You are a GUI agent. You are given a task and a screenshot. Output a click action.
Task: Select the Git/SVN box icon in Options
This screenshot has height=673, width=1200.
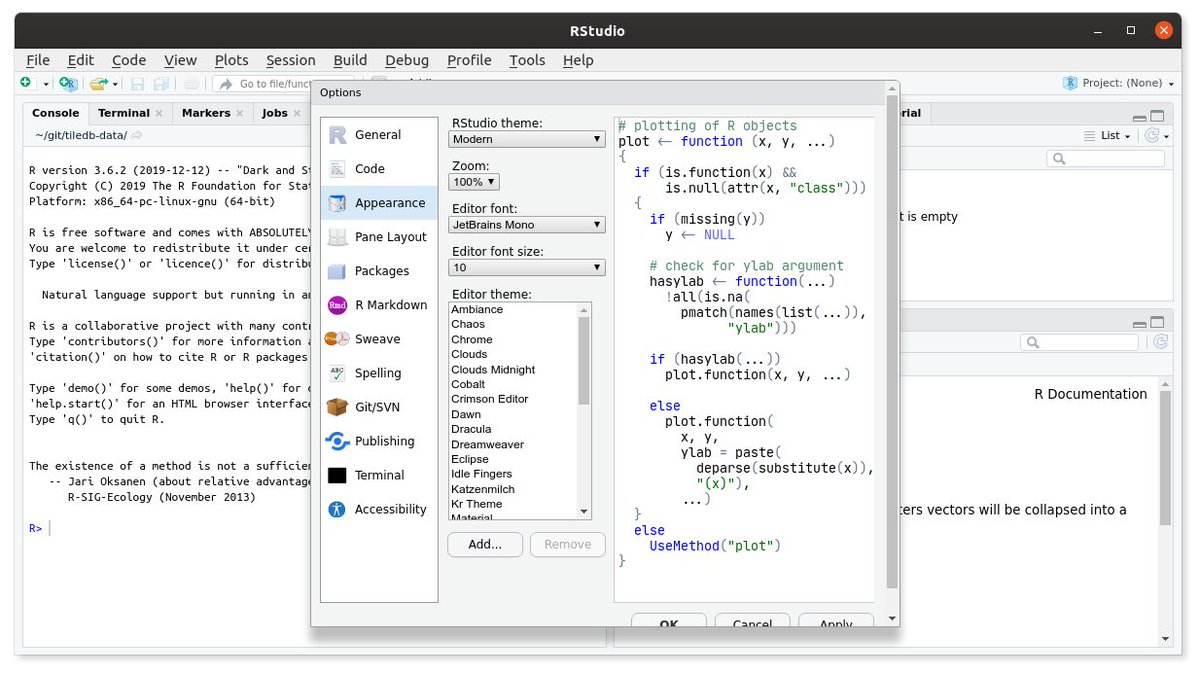338,407
